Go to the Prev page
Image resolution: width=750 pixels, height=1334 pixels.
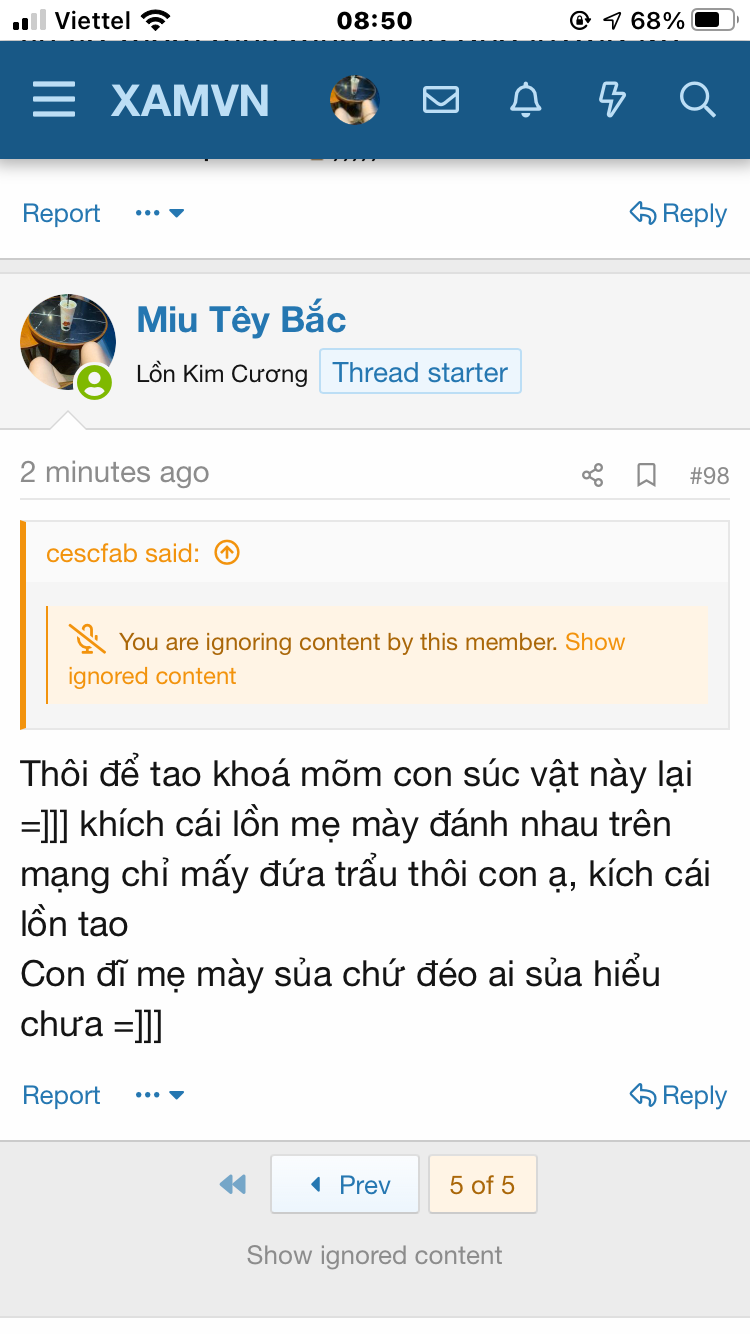click(x=345, y=1185)
